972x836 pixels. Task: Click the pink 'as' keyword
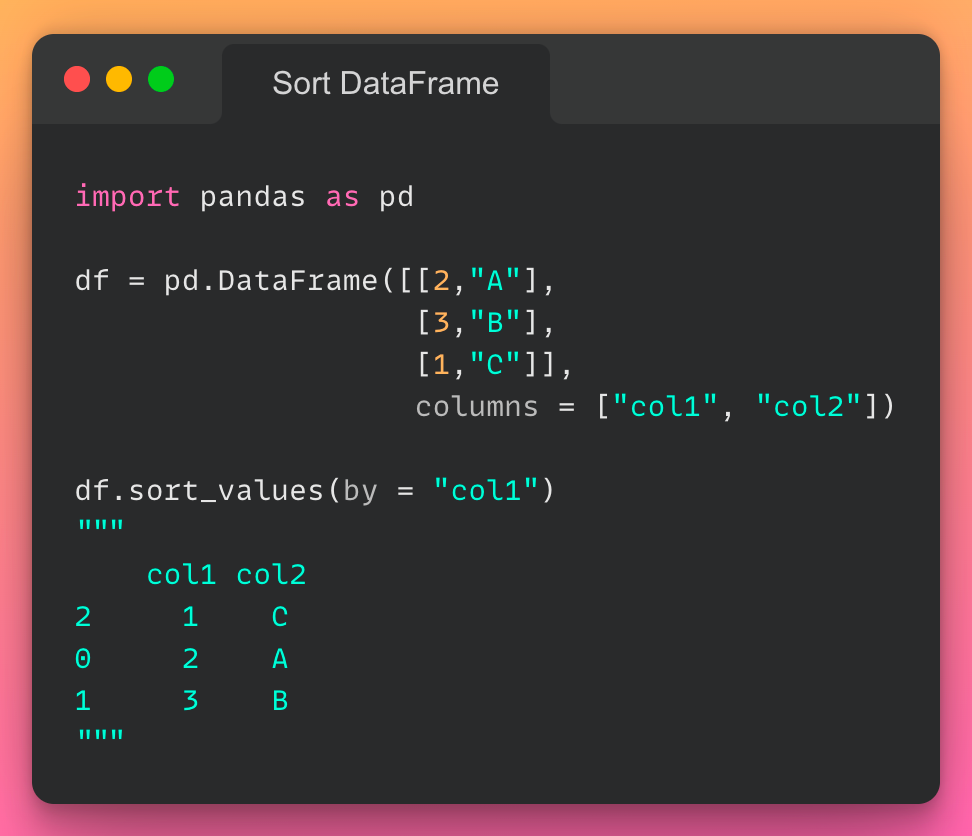click(x=342, y=197)
